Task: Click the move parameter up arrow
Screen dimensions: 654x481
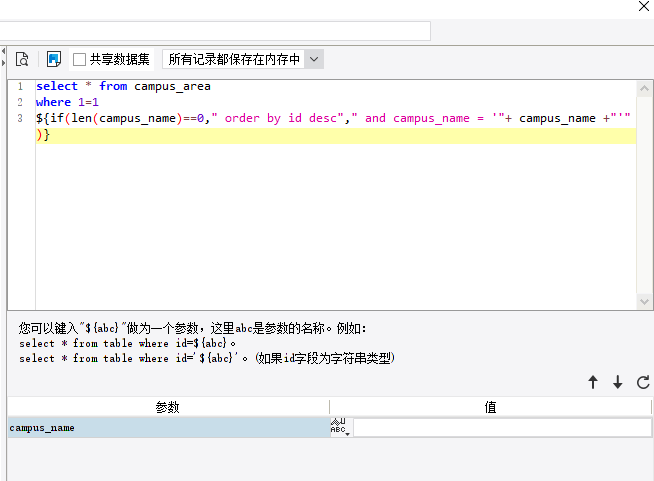Action: (x=593, y=382)
